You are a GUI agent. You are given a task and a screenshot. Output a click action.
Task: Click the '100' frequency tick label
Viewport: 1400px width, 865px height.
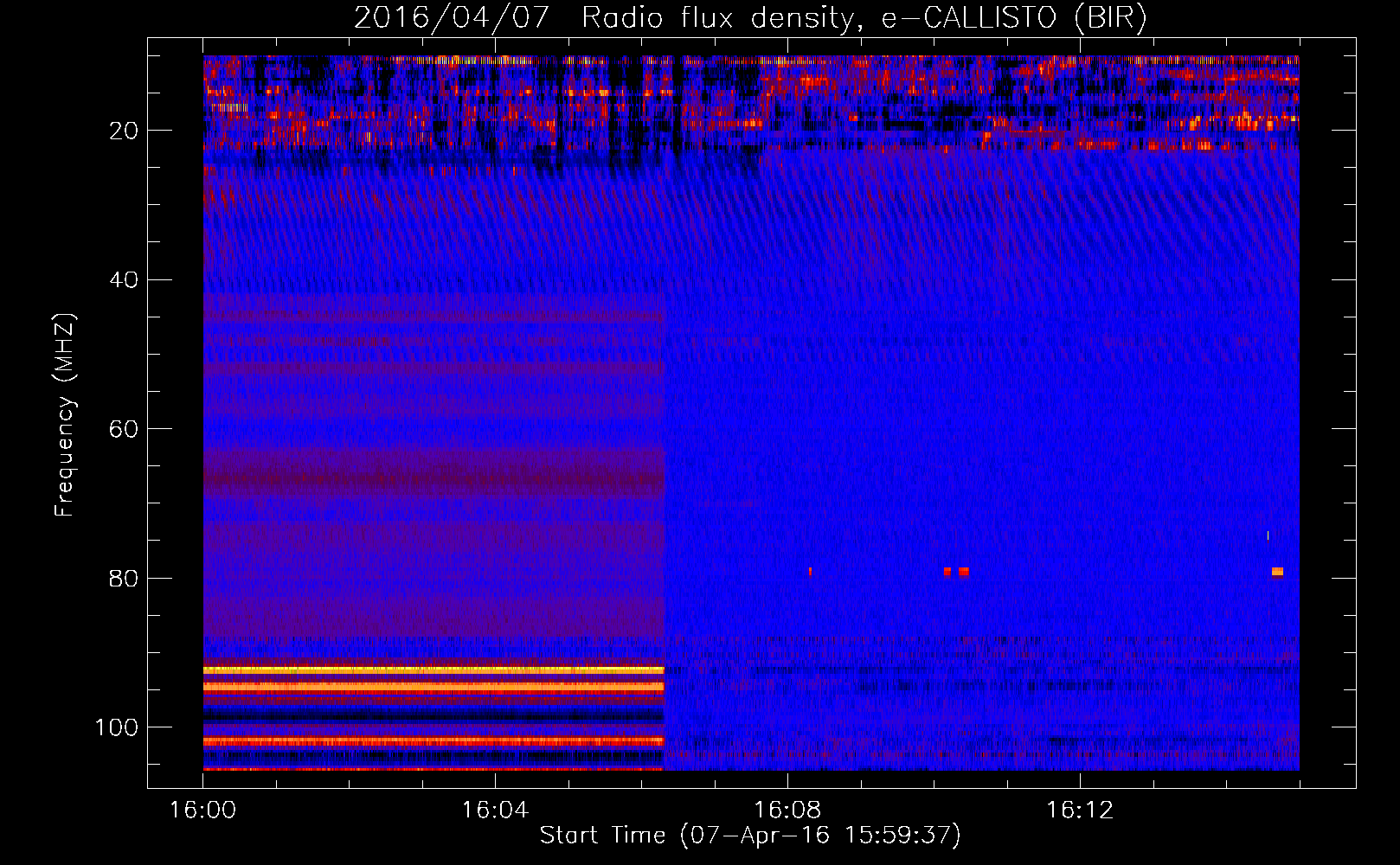(117, 727)
